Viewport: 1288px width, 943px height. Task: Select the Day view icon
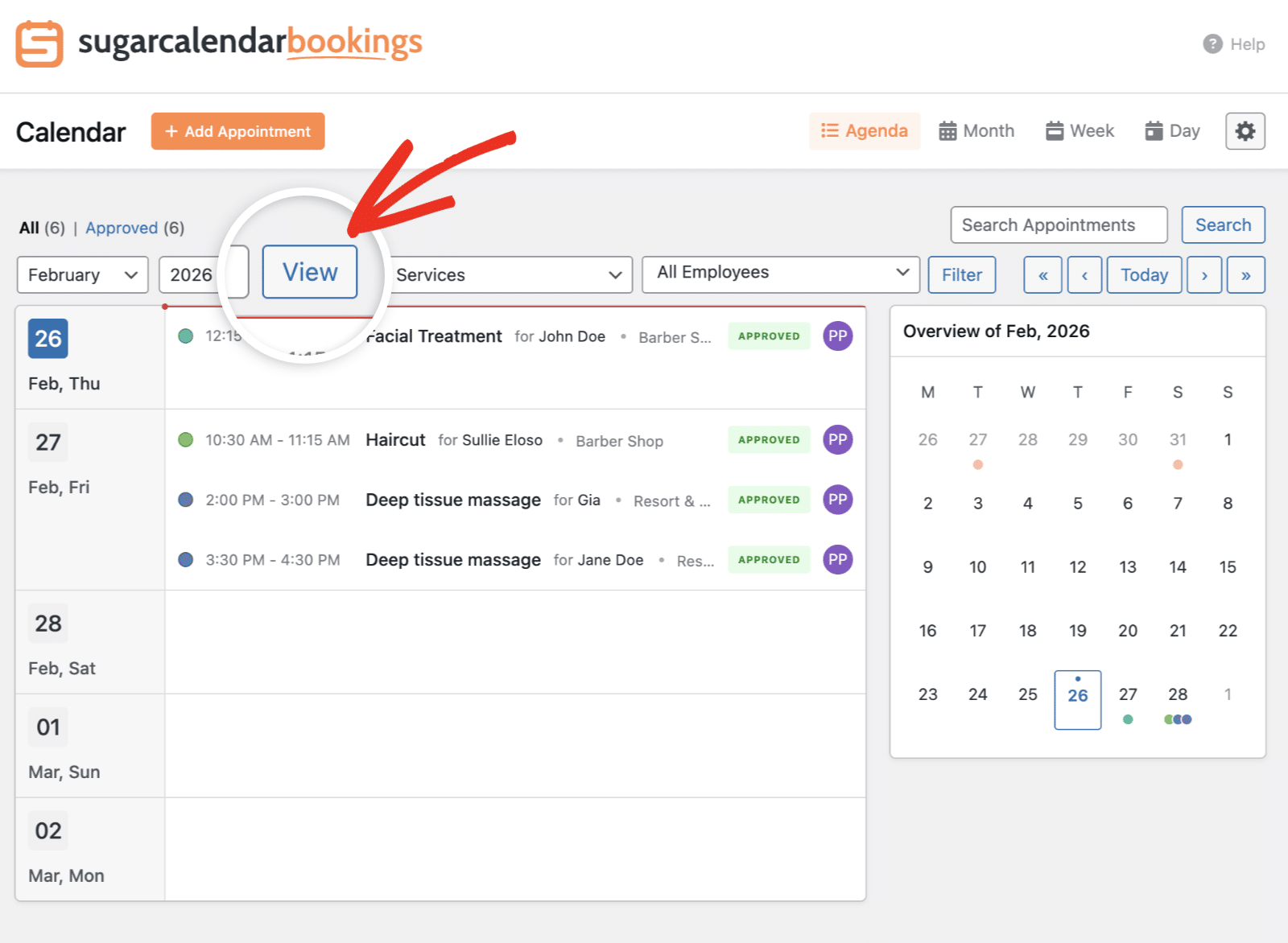pos(1154,130)
